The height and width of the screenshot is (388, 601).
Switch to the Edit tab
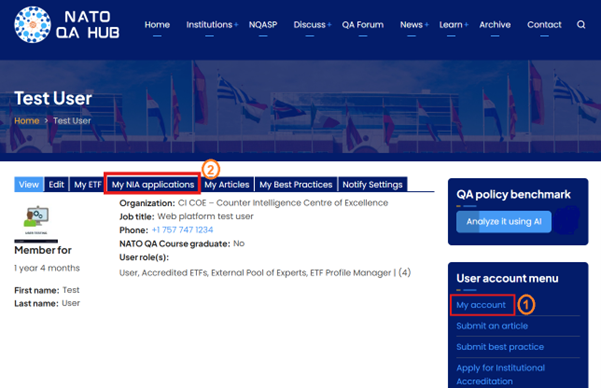pyautogui.click(x=56, y=184)
